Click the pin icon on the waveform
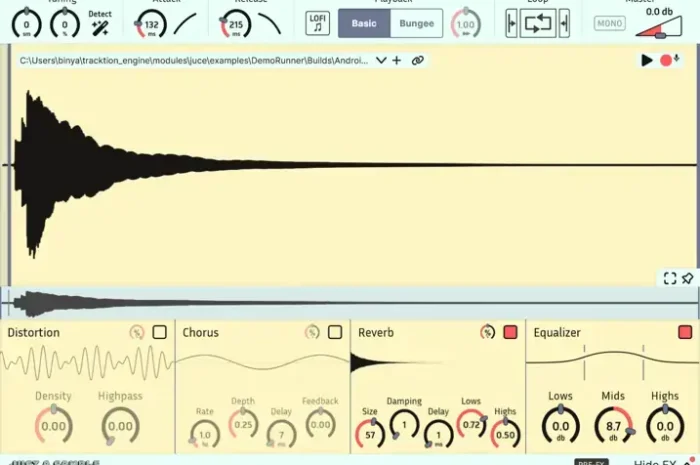700x465 pixels. click(688, 278)
